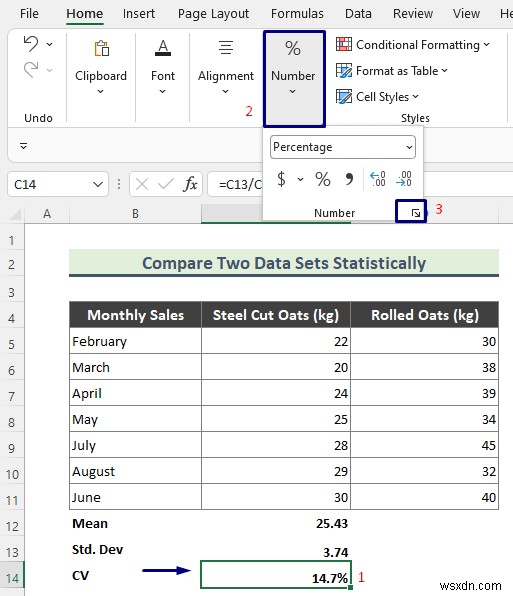
Task: Click the Cancel X formula icon
Action: 142,185
